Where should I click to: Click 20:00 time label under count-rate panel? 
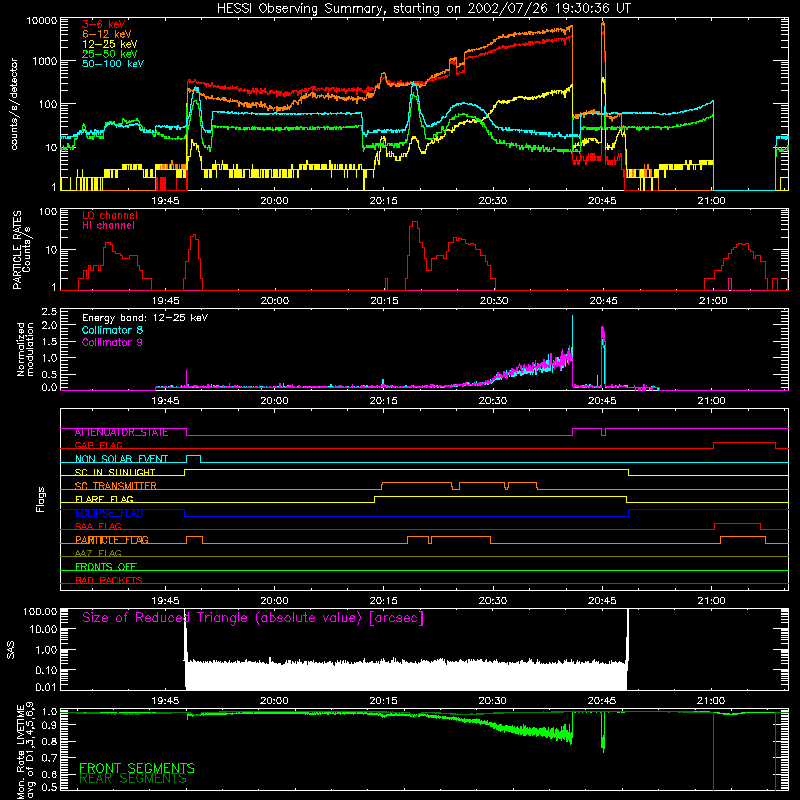point(274,201)
